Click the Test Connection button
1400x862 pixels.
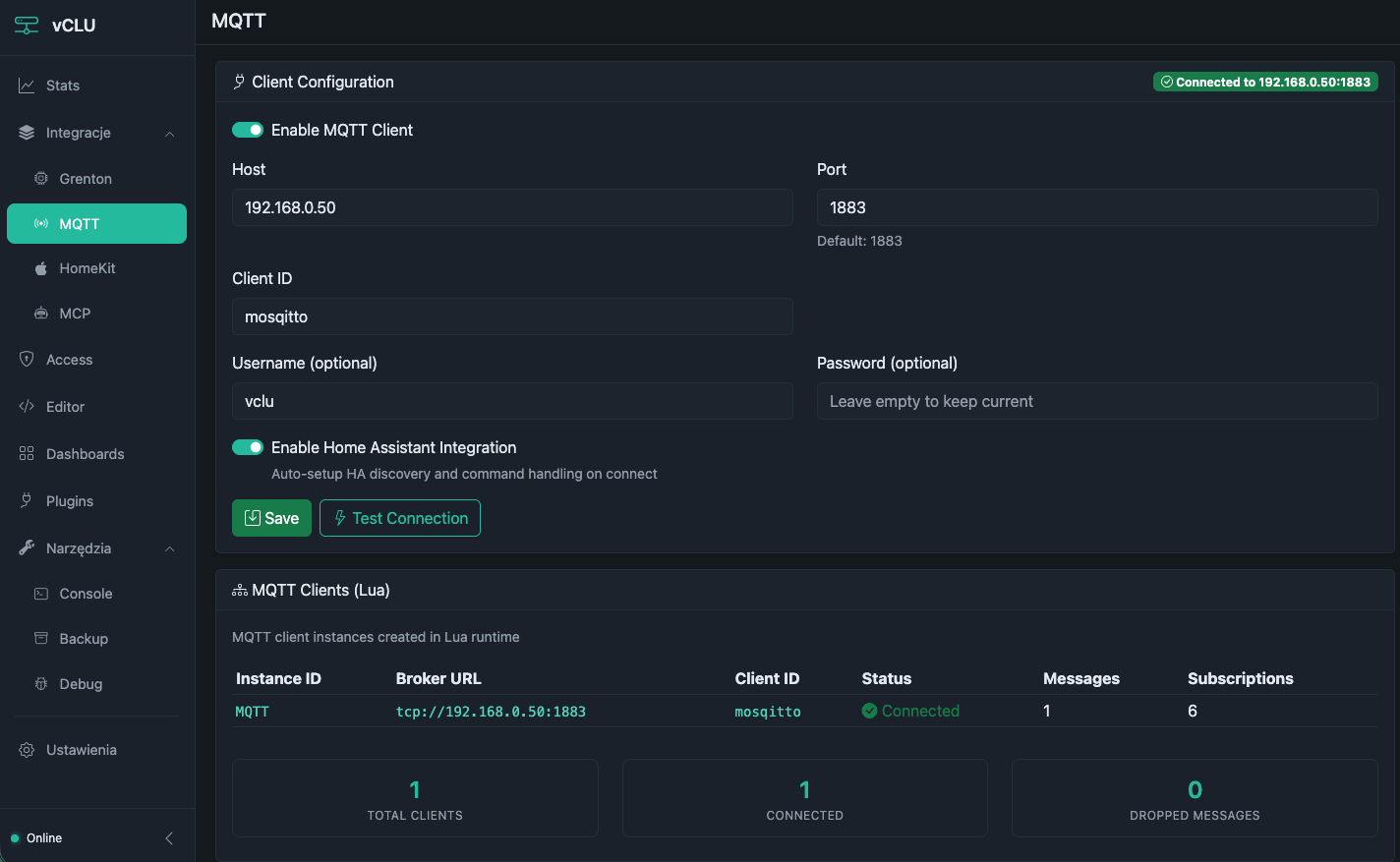tap(400, 518)
